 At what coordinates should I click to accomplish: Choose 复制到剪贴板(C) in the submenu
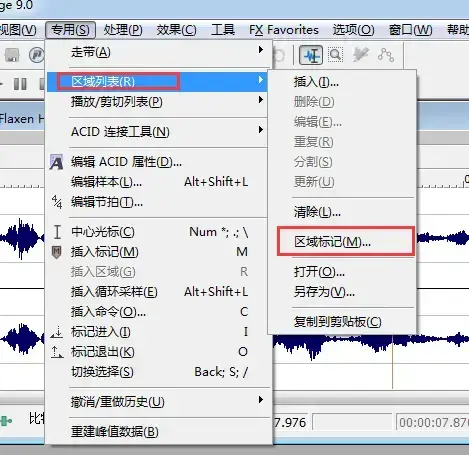342,322
